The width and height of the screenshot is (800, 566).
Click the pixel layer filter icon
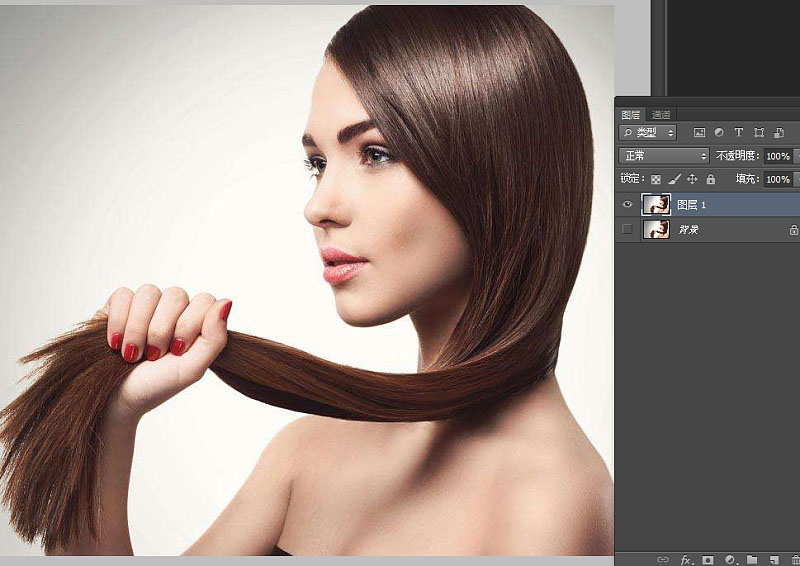tap(699, 132)
